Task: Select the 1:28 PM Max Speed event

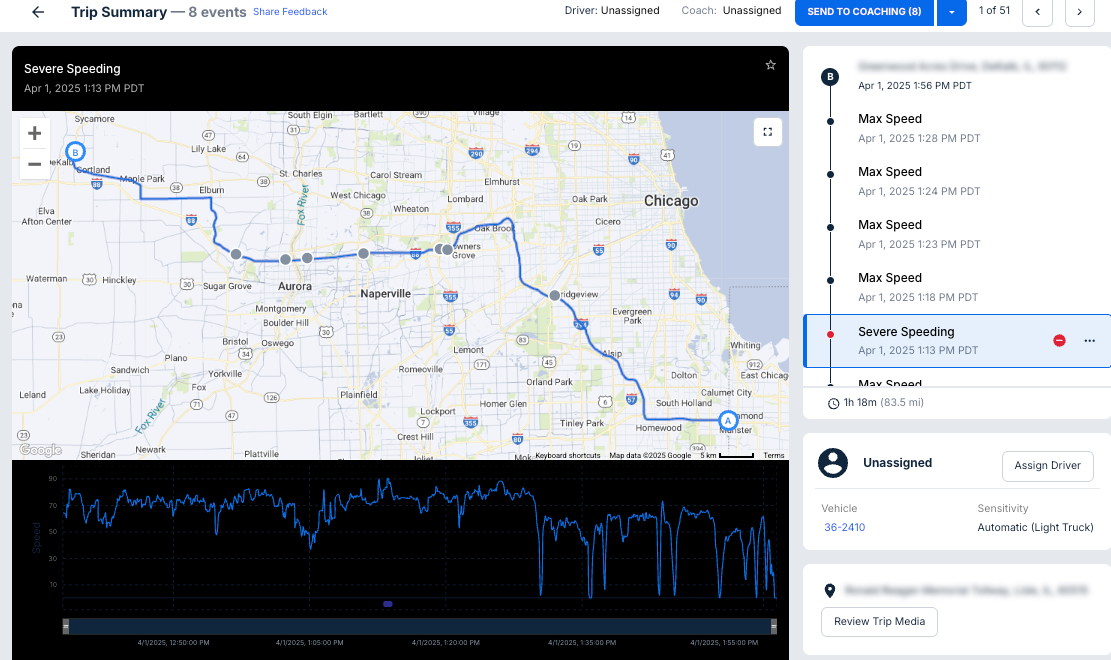Action: click(918, 128)
